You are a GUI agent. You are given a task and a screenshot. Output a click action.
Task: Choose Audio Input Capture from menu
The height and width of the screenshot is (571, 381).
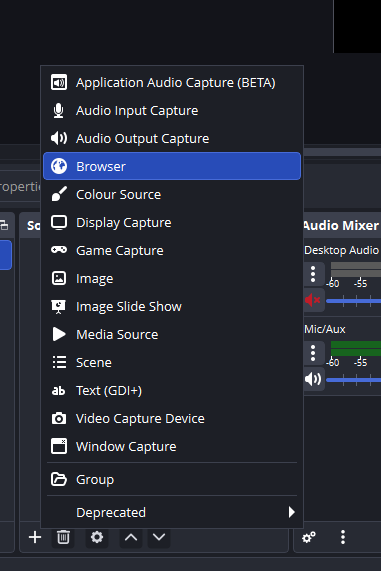tap(172, 111)
